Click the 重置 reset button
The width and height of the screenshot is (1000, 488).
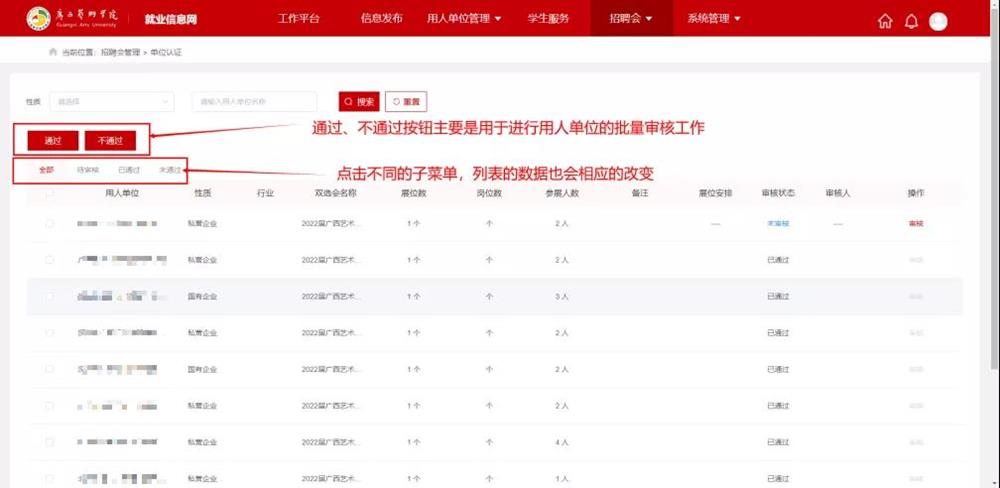(x=406, y=102)
